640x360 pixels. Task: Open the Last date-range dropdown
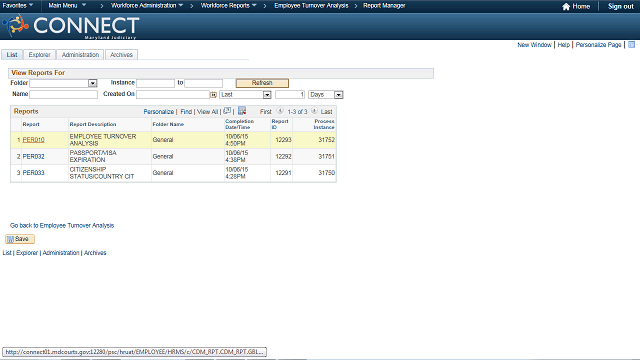pos(267,95)
